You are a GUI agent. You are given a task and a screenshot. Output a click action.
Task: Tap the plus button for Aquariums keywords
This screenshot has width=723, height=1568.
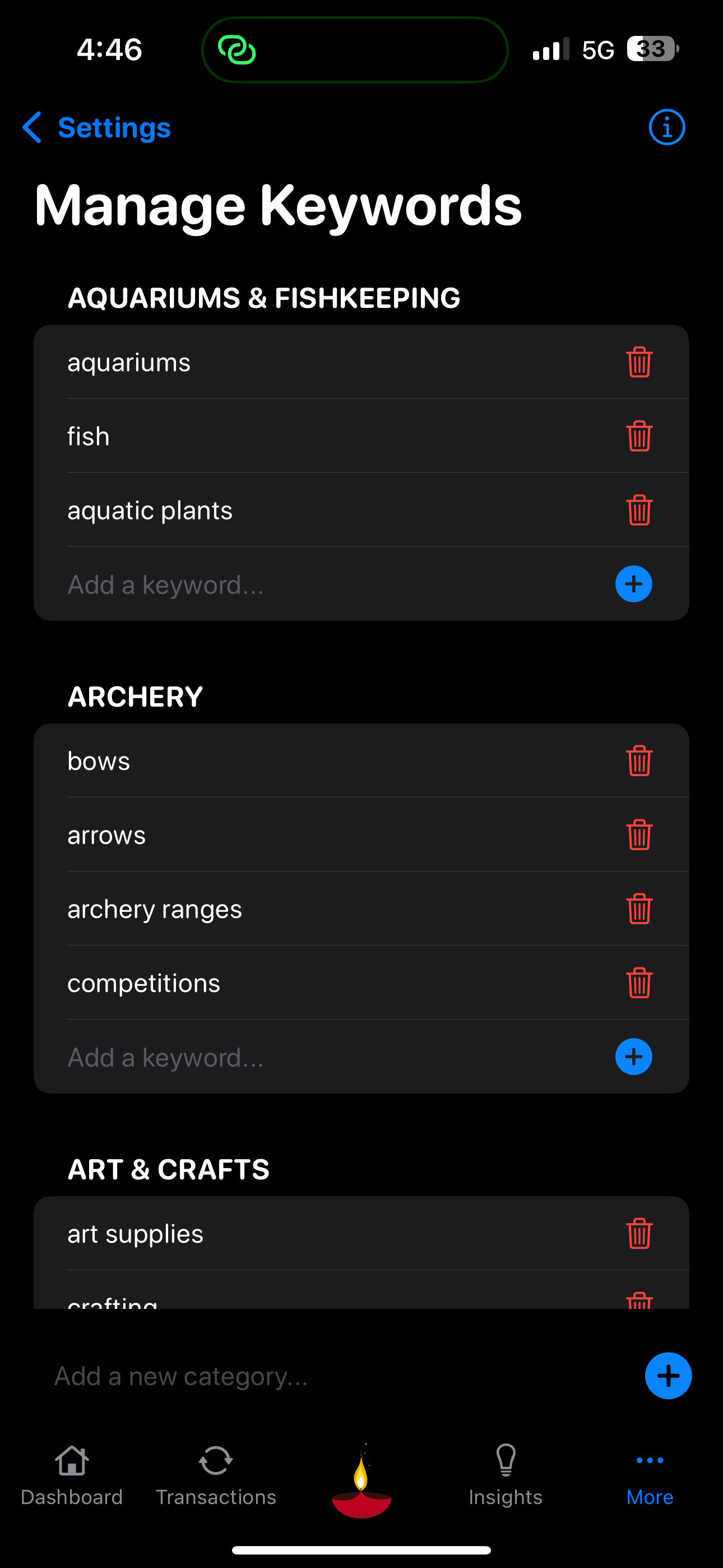pyautogui.click(x=633, y=584)
